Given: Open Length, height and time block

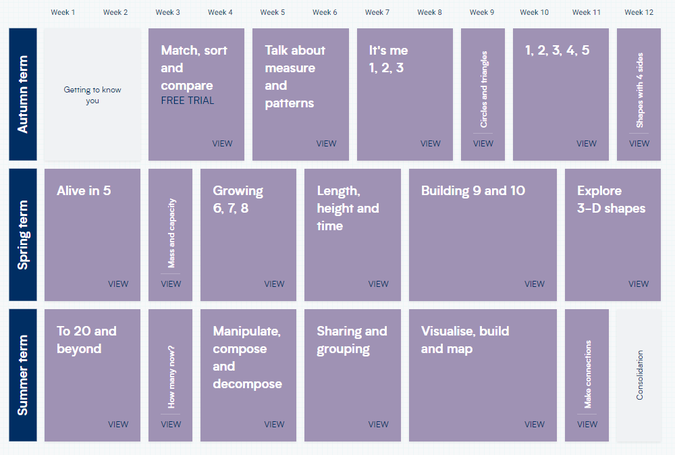Looking at the screenshot, I should pyautogui.click(x=353, y=235).
